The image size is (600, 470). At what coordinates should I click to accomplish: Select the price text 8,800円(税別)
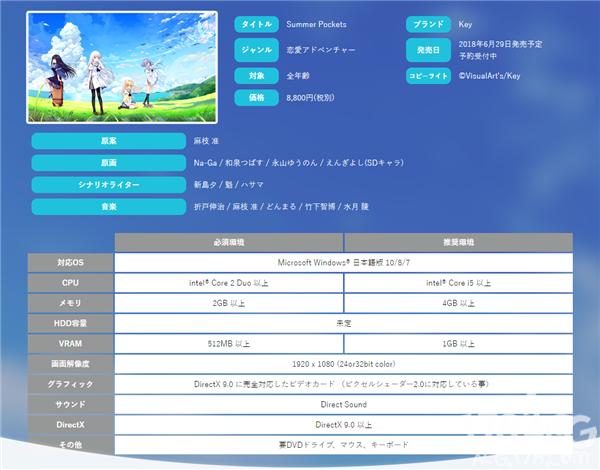tap(310, 98)
